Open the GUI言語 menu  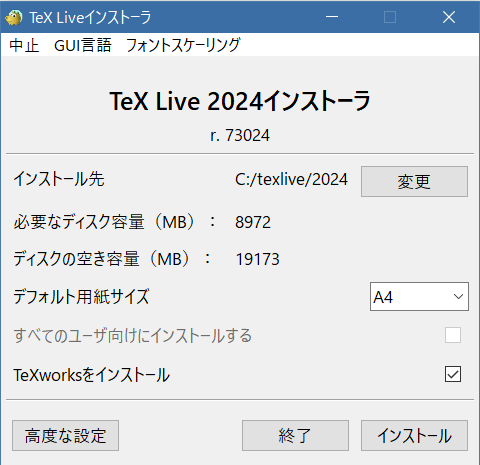click(83, 45)
